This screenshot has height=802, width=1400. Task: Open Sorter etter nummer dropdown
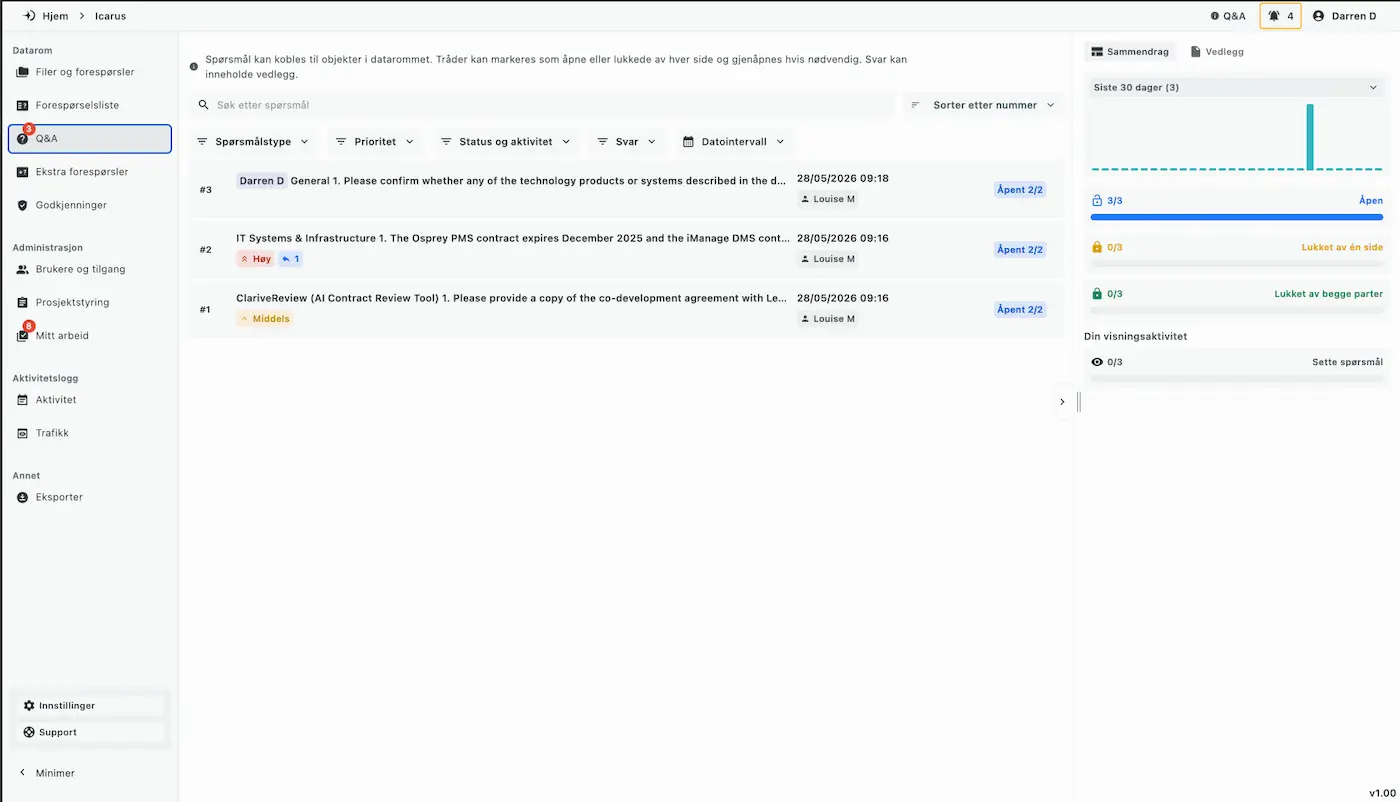pyautogui.click(x=983, y=105)
